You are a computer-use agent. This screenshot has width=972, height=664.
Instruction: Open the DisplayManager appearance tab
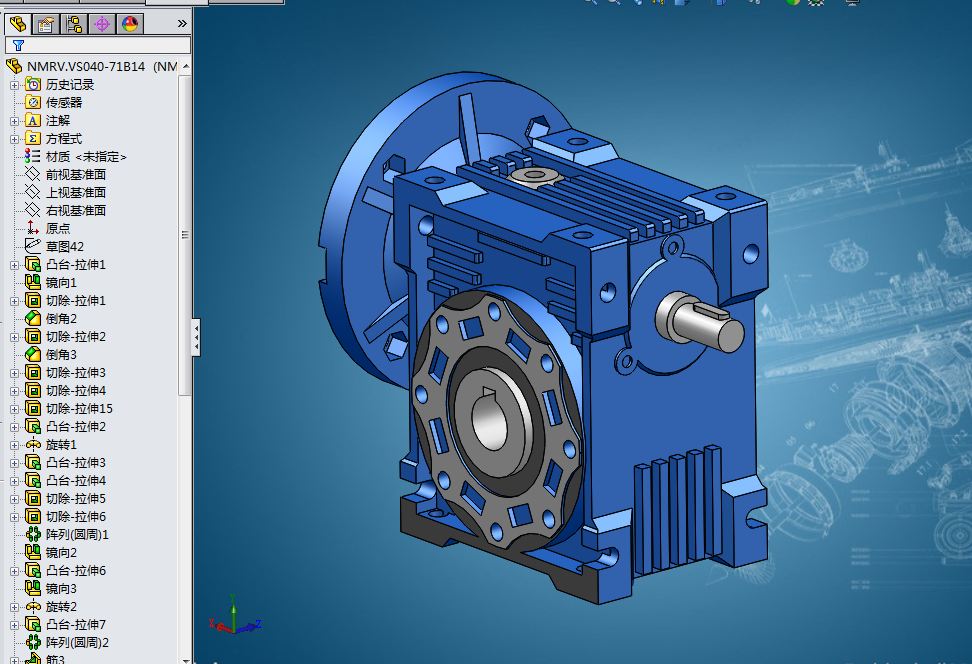click(x=130, y=24)
